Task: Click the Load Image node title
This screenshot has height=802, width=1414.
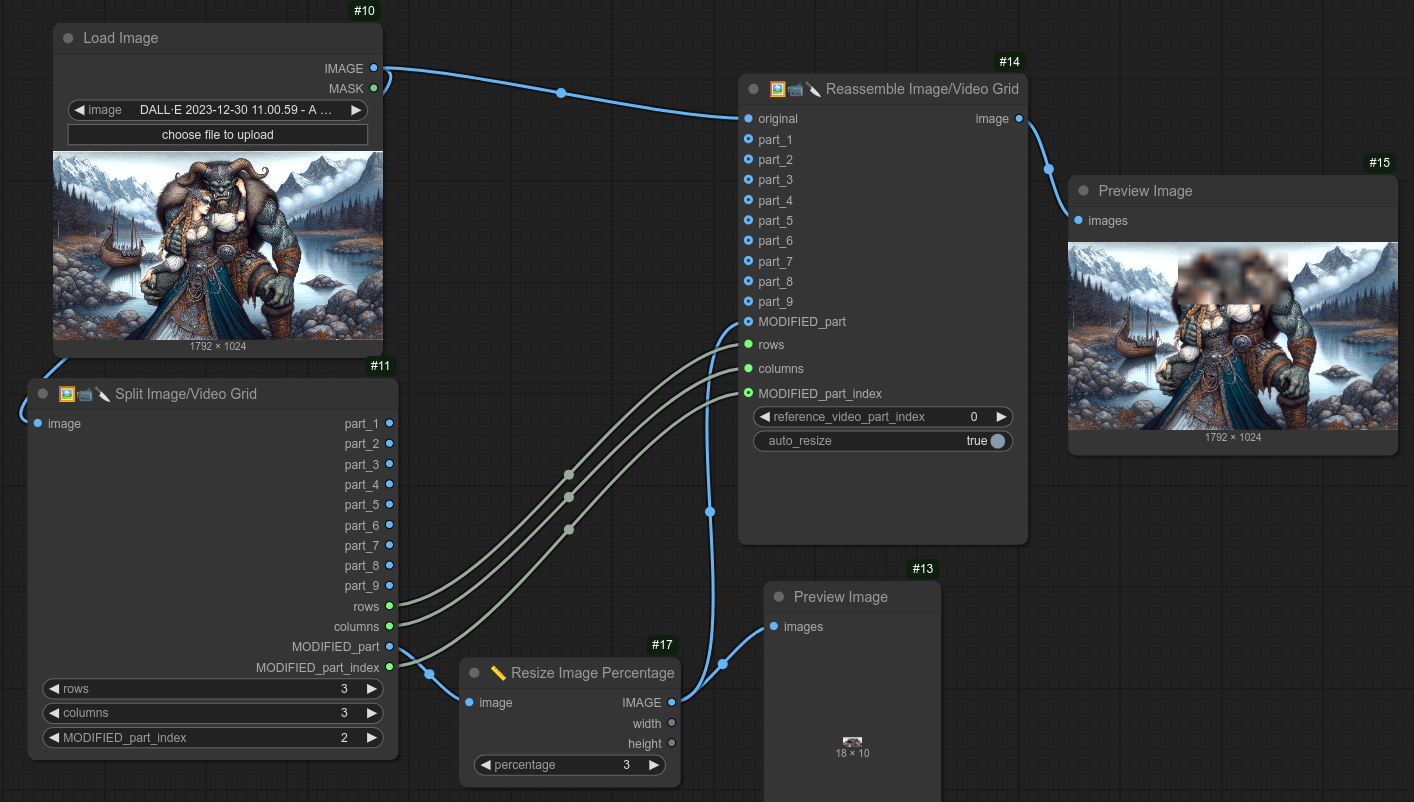Action: [x=120, y=38]
